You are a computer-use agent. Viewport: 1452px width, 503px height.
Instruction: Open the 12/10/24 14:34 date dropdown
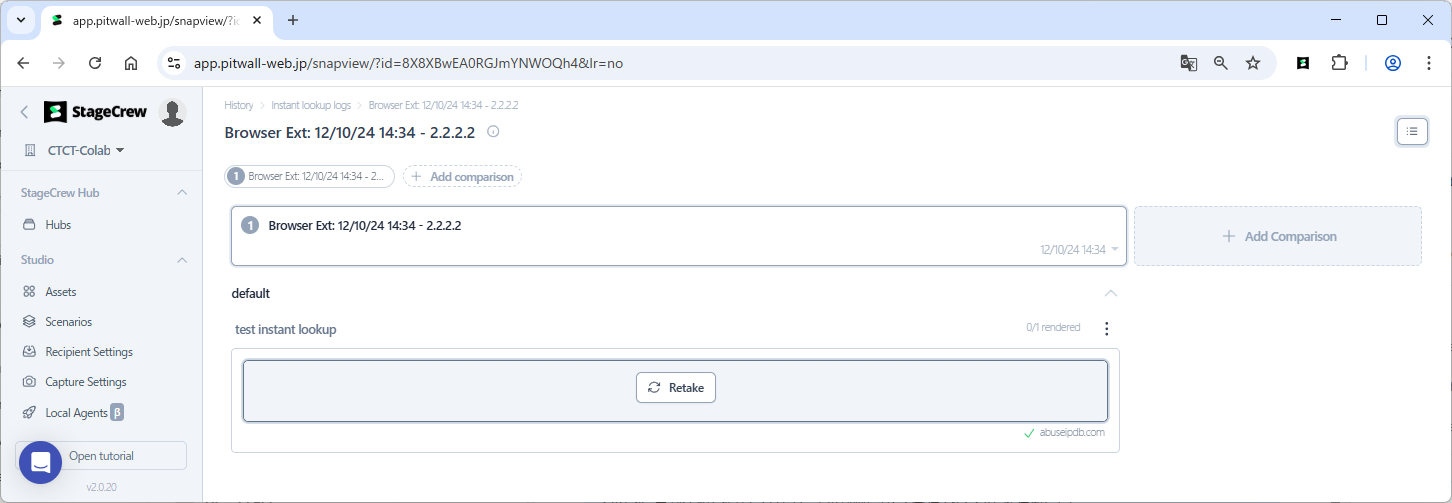pos(1079,250)
